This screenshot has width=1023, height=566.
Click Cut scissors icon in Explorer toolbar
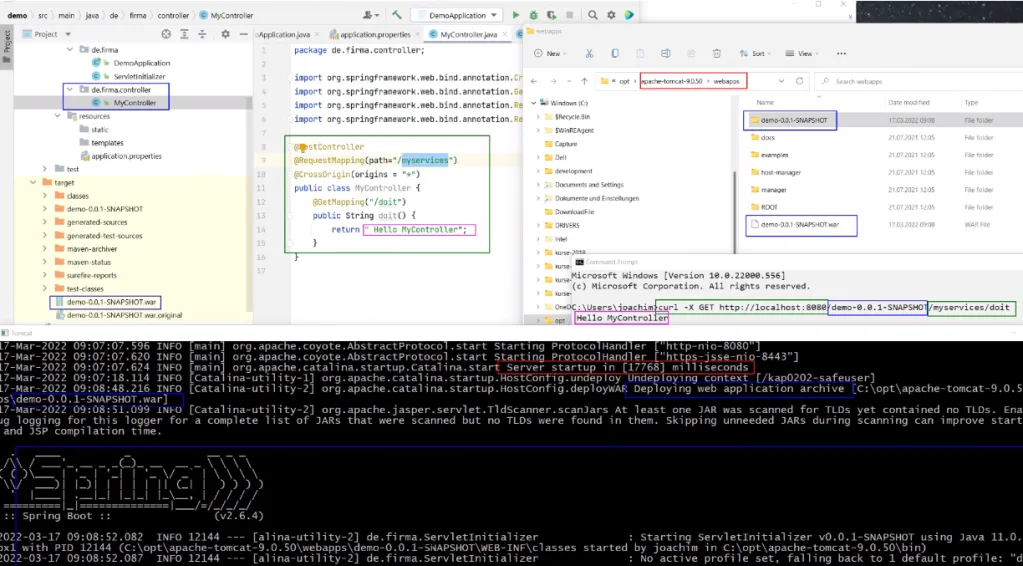click(589, 53)
